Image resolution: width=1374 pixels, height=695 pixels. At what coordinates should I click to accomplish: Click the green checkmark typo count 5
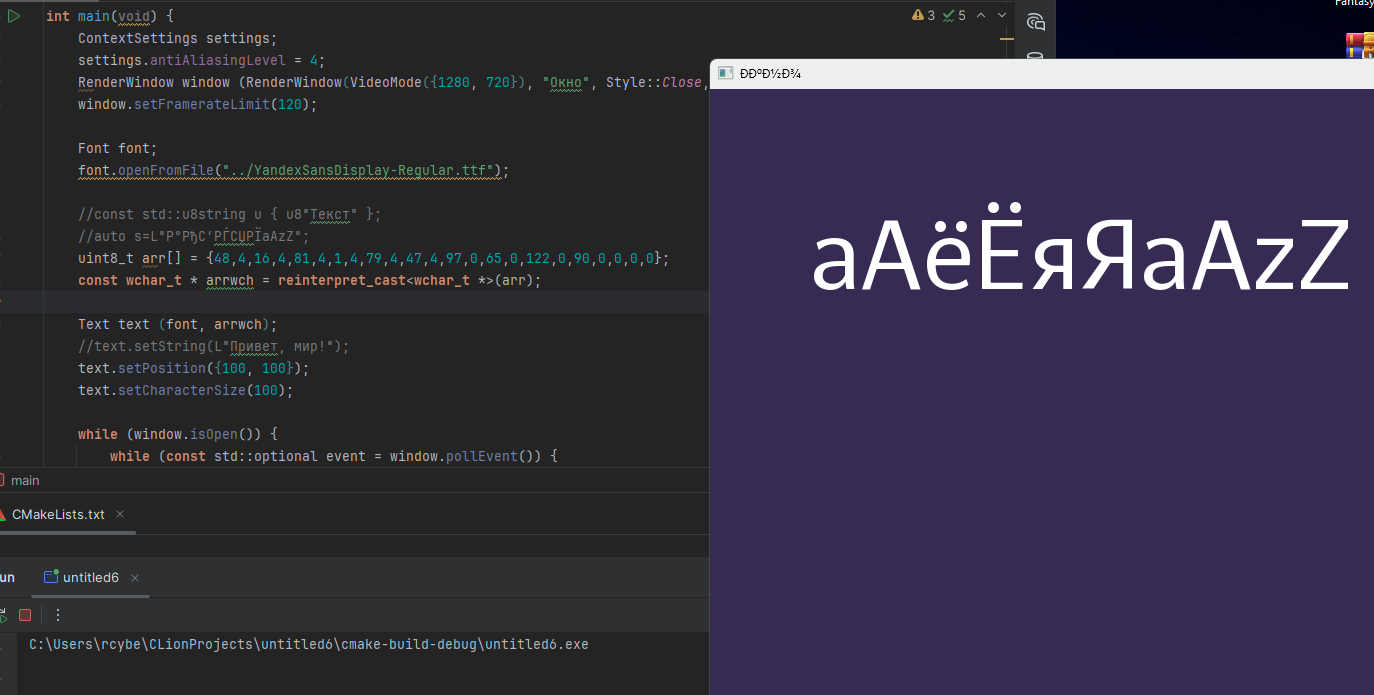click(x=954, y=15)
